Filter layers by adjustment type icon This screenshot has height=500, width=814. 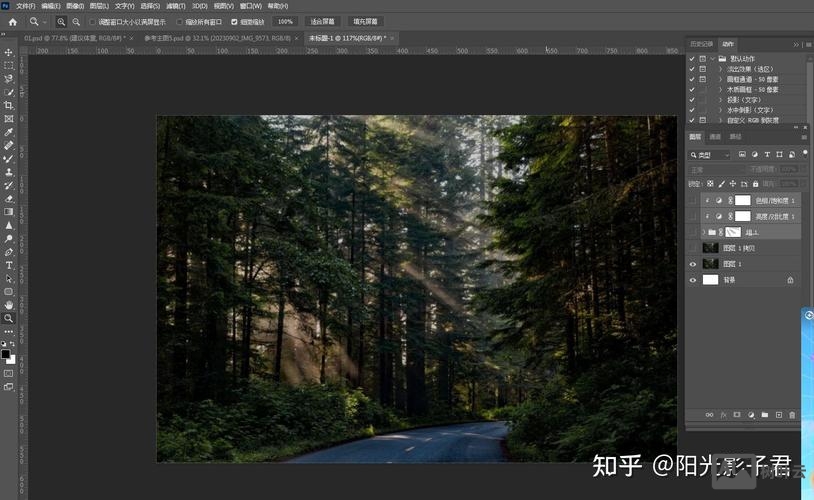point(754,155)
